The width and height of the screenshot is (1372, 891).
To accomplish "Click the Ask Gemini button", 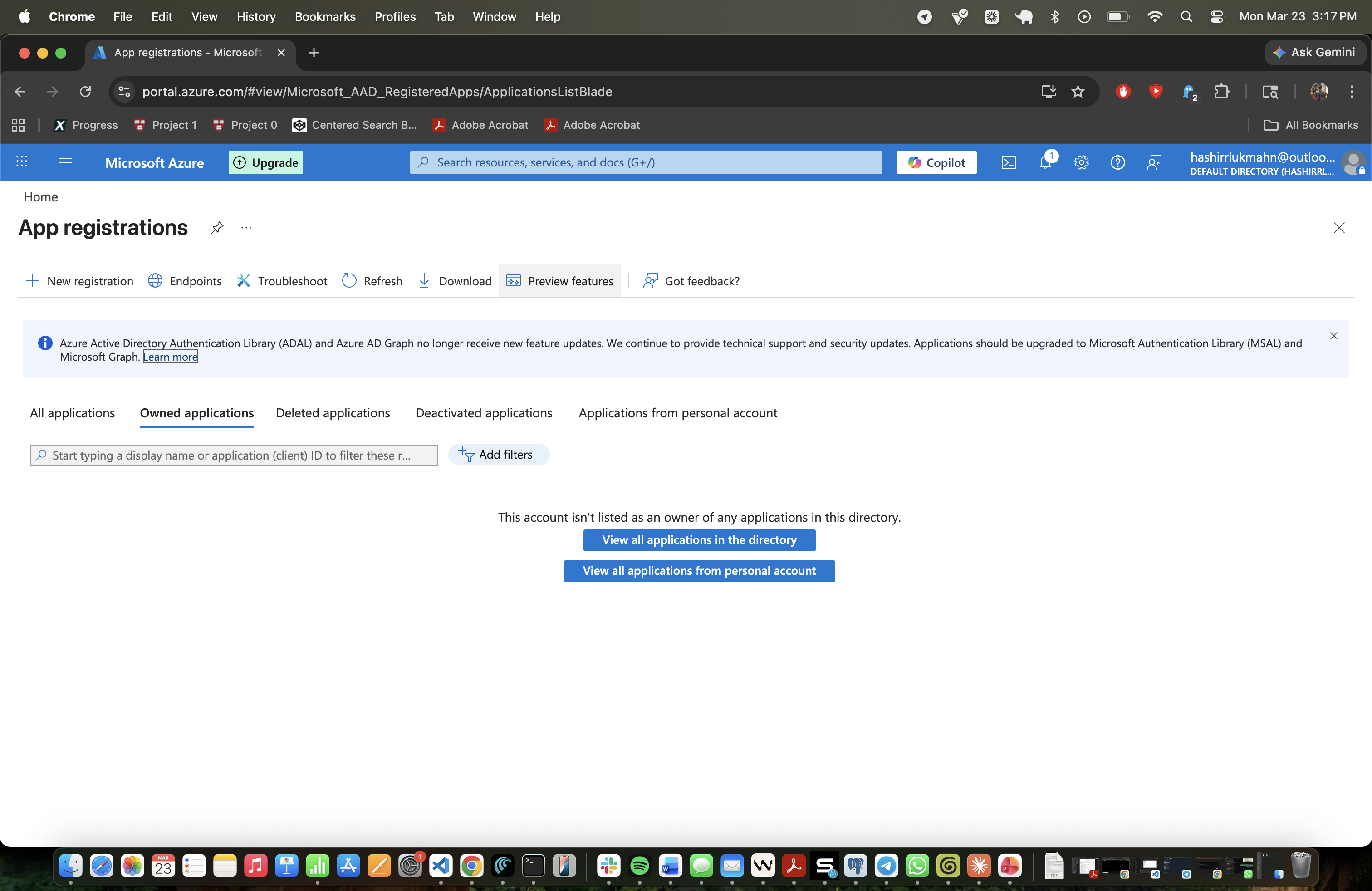I will pos(1315,52).
